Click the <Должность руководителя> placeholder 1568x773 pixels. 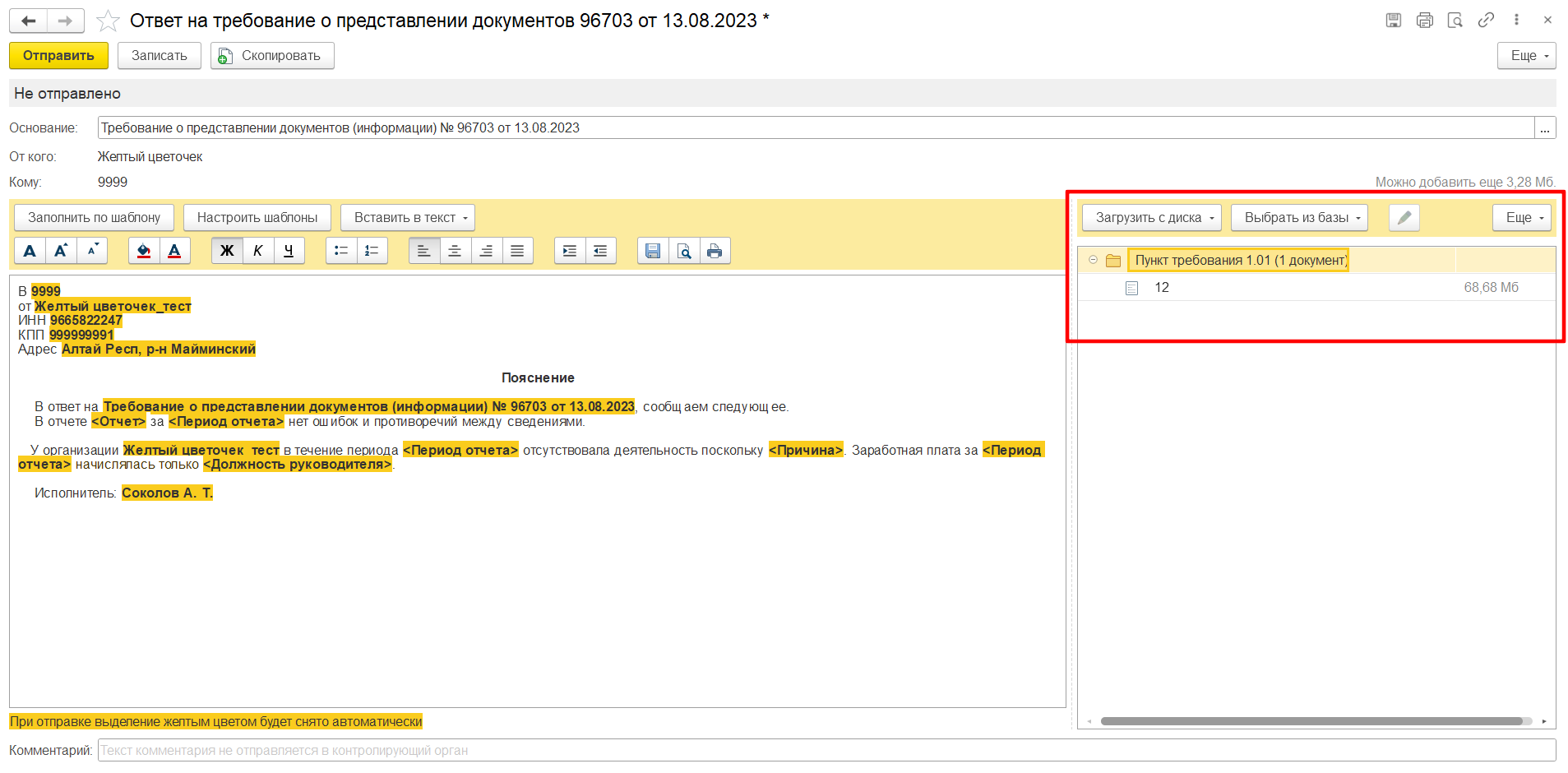click(x=298, y=464)
